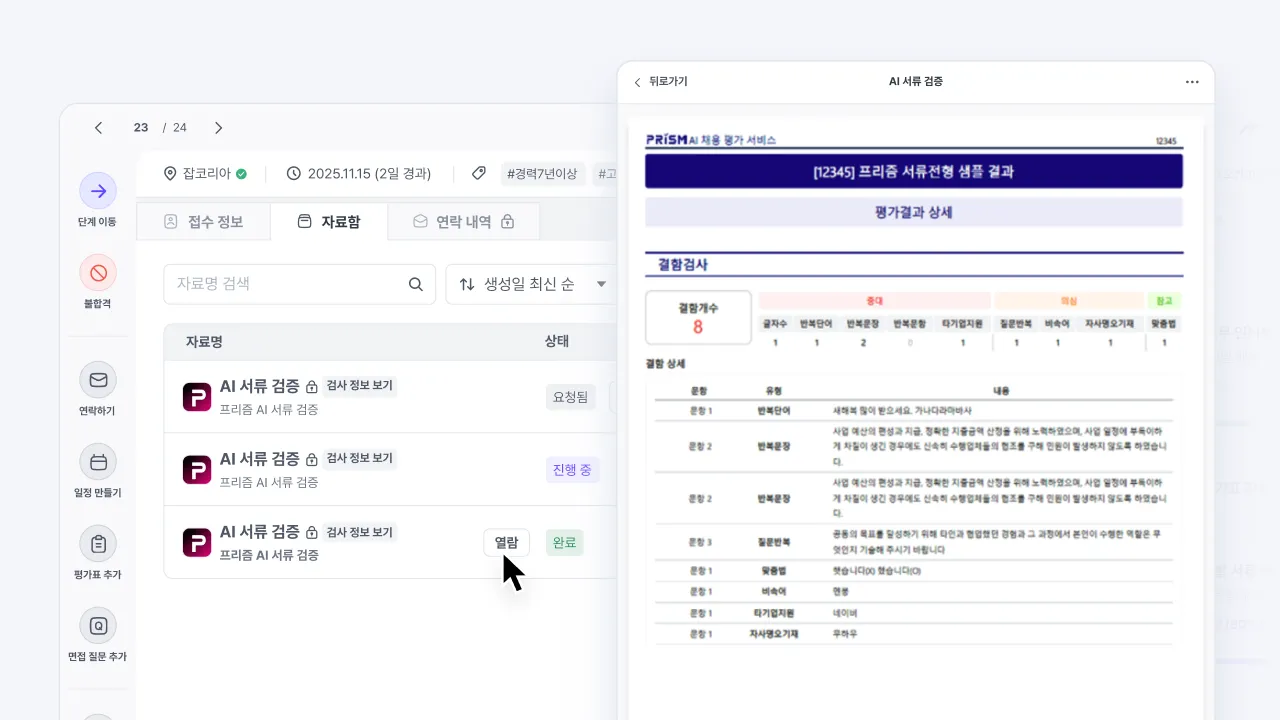The height and width of the screenshot is (720, 1280).
Task: Click the location pin icon by 잡코리아
Action: pos(170,173)
